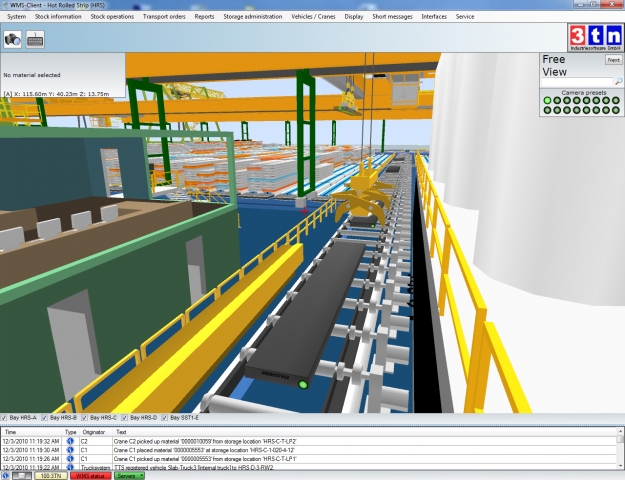Open the Vehicles / Cranes menu
This screenshot has height=480, width=625.
(314, 17)
